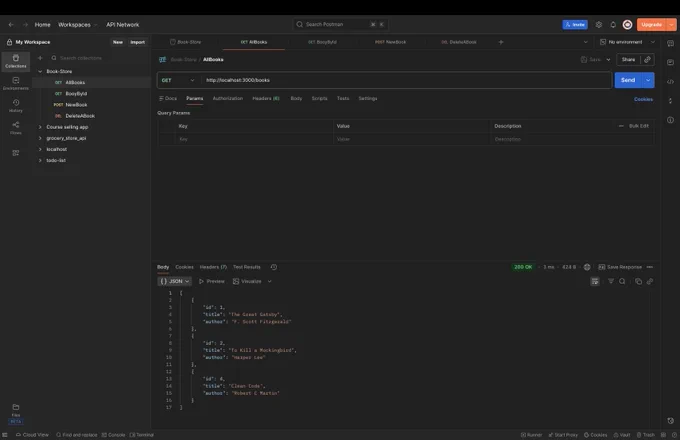Click the New button
680x440 pixels.
pos(118,42)
